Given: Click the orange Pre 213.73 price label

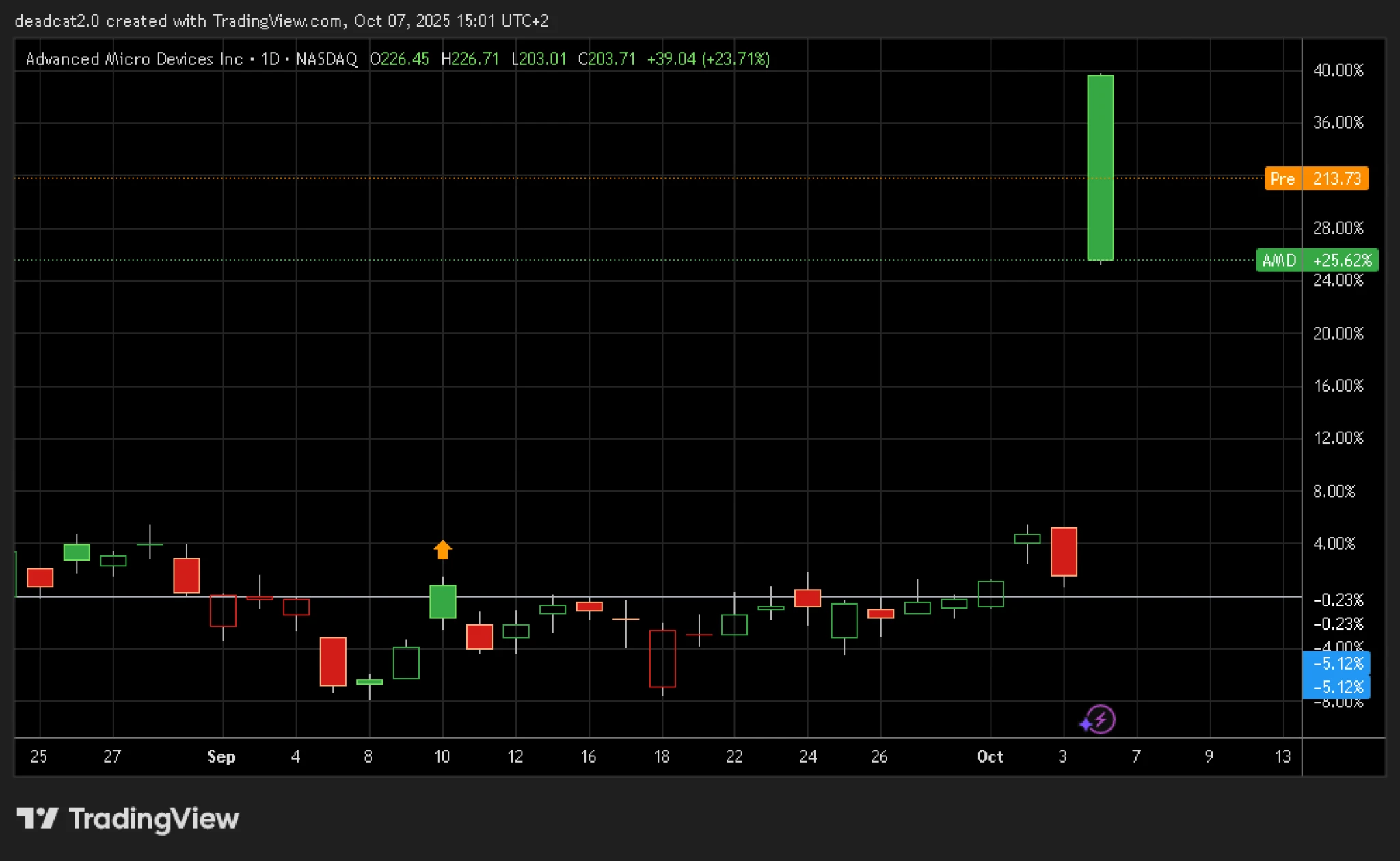Looking at the screenshot, I should (x=1316, y=178).
